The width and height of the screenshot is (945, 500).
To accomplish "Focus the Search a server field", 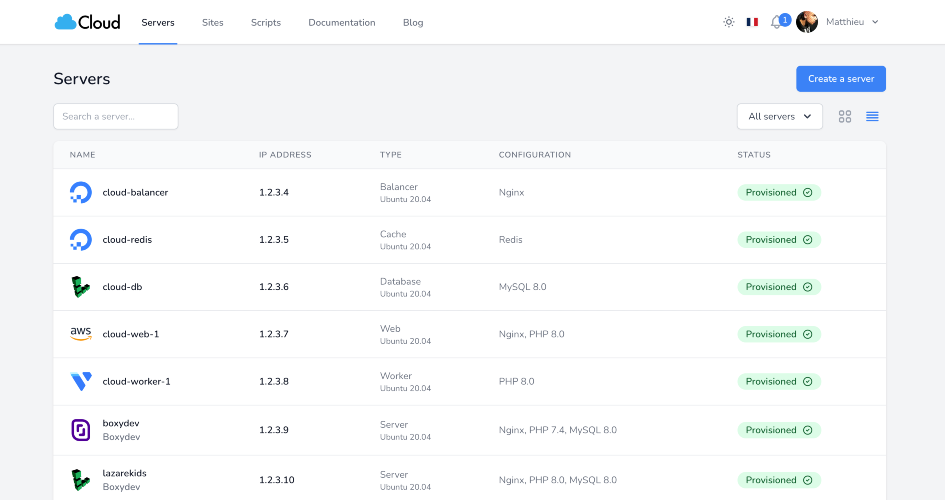I will pos(116,116).
